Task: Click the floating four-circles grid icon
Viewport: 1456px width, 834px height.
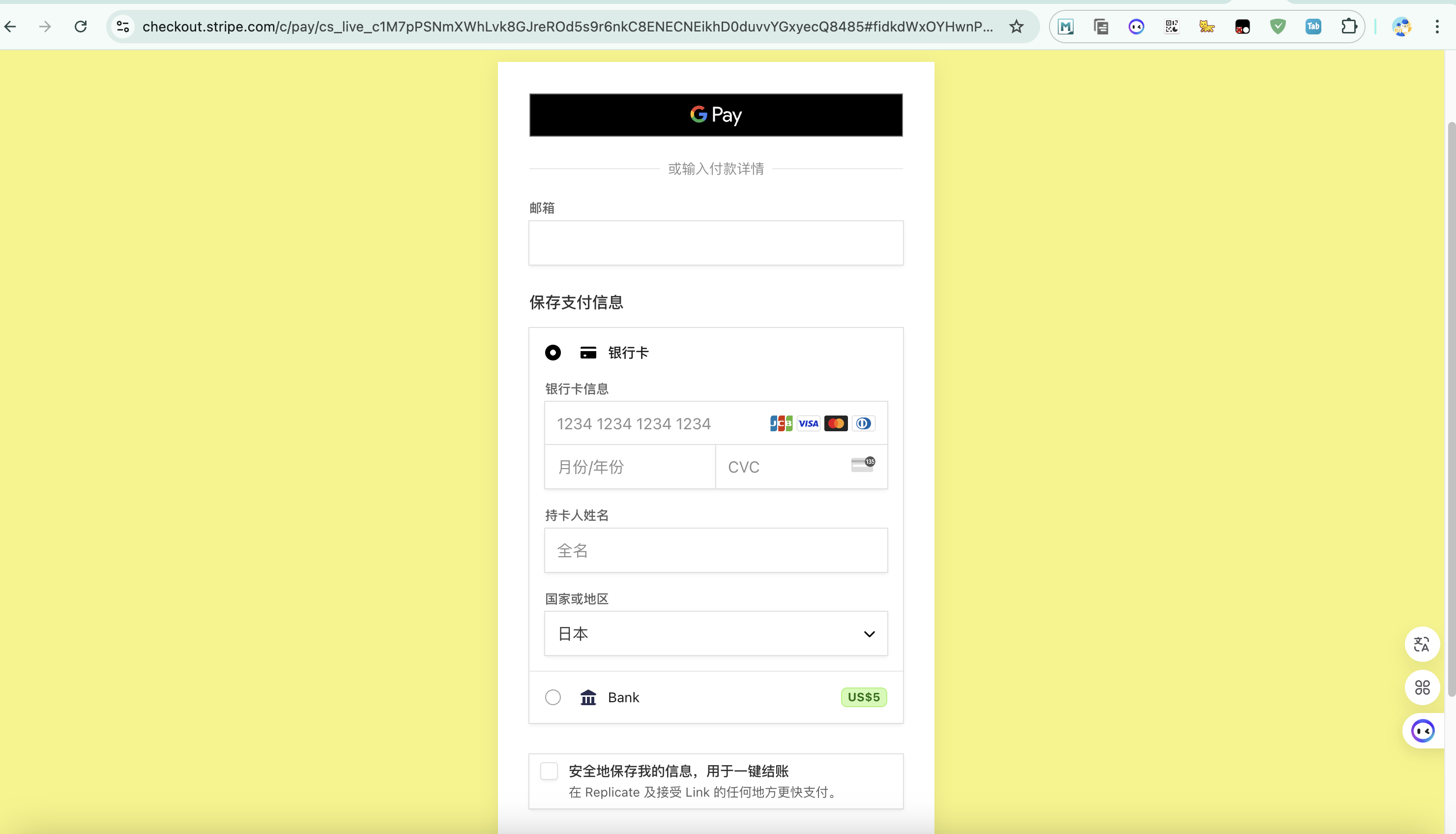Action: click(x=1422, y=687)
